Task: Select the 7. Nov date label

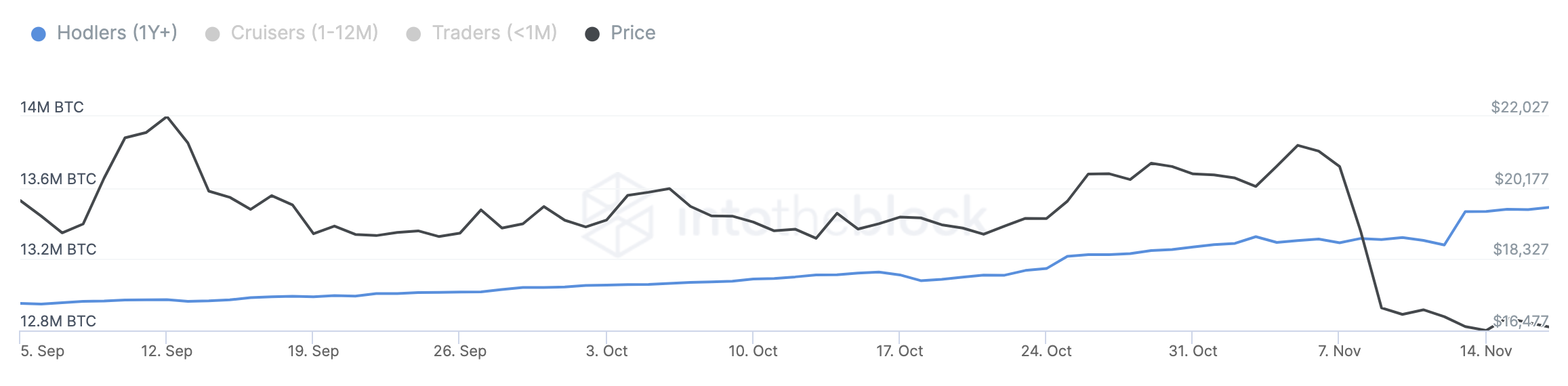Action: [1339, 351]
